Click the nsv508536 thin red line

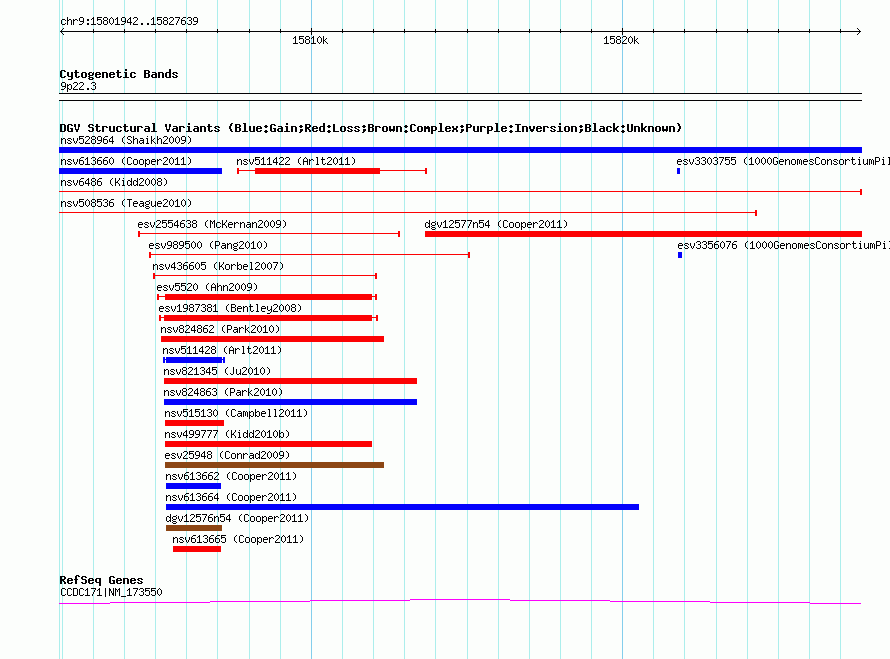click(408, 213)
